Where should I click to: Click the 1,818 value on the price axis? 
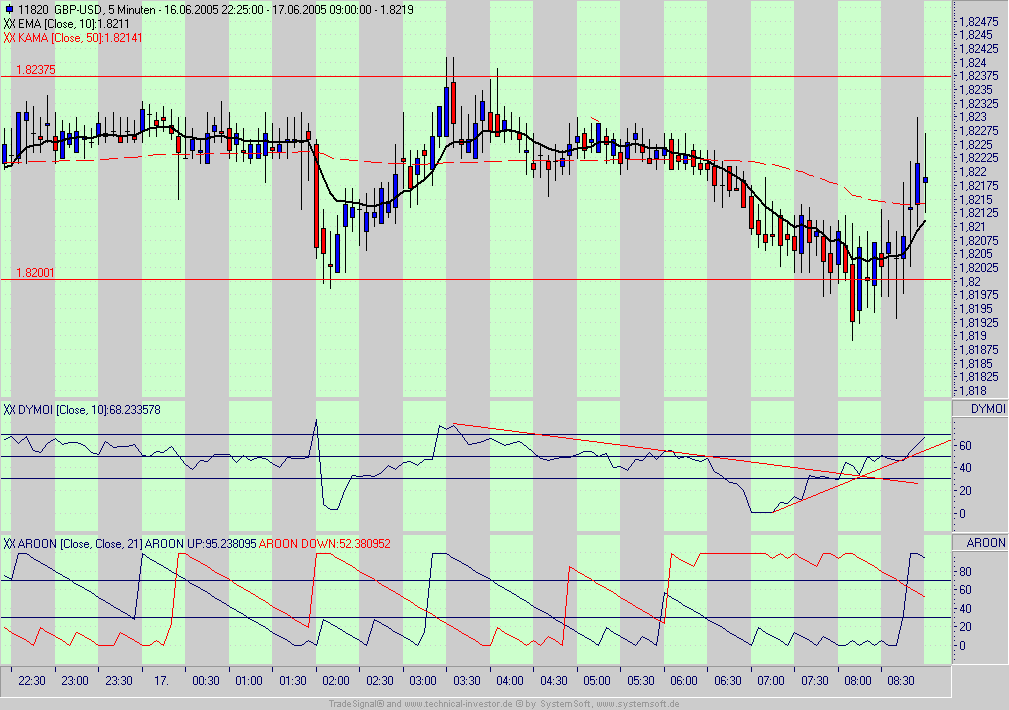972,391
